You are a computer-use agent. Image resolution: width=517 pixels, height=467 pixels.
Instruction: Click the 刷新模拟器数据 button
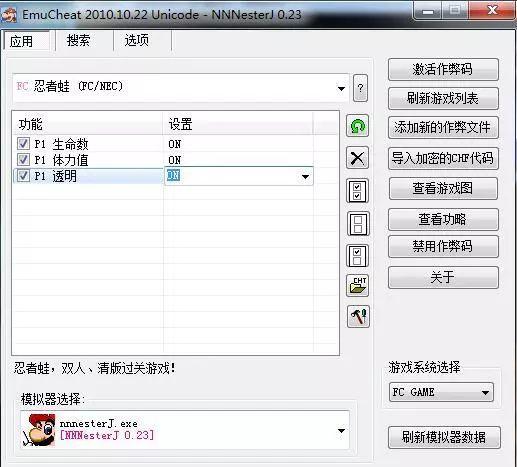tap(444, 437)
